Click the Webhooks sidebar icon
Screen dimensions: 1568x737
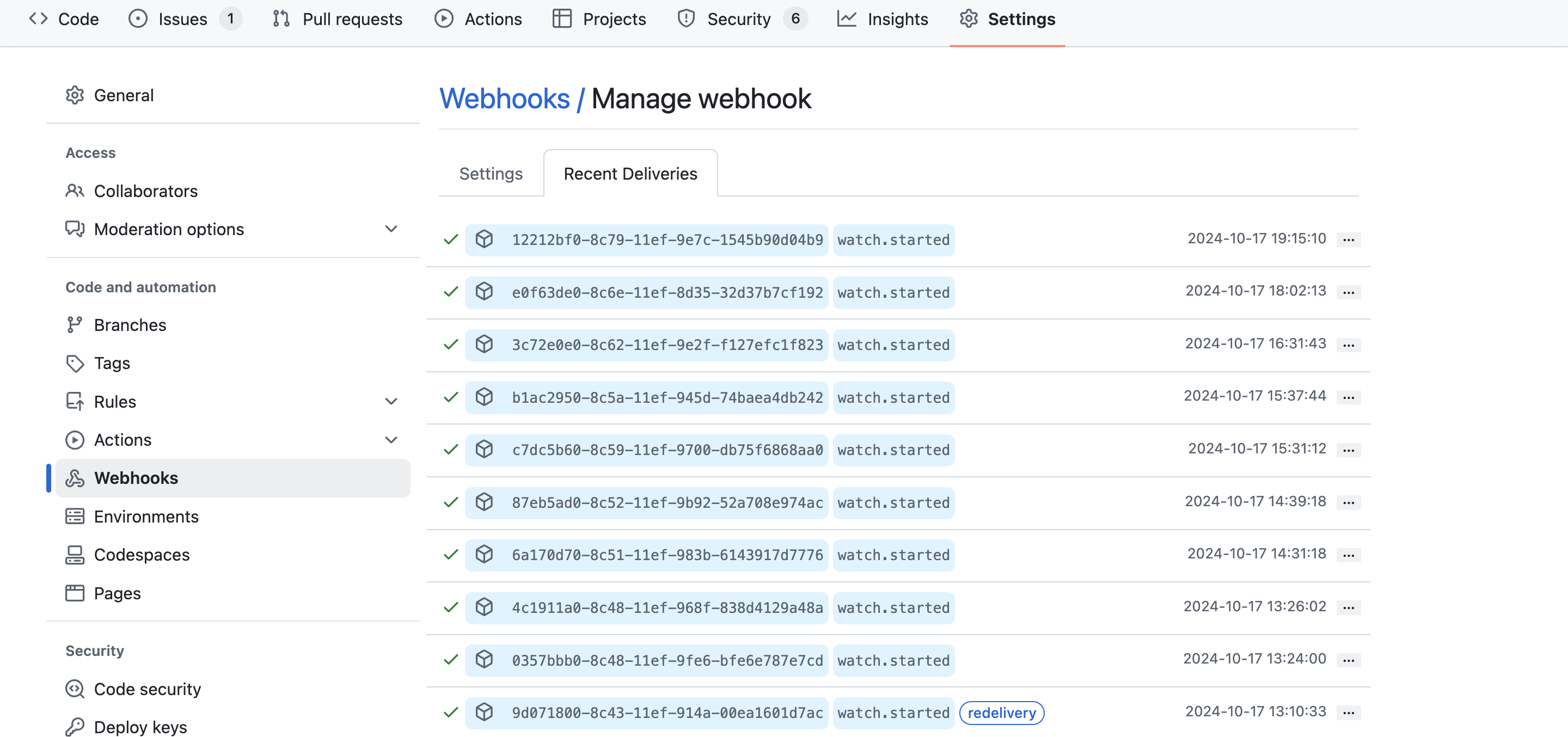[74, 478]
